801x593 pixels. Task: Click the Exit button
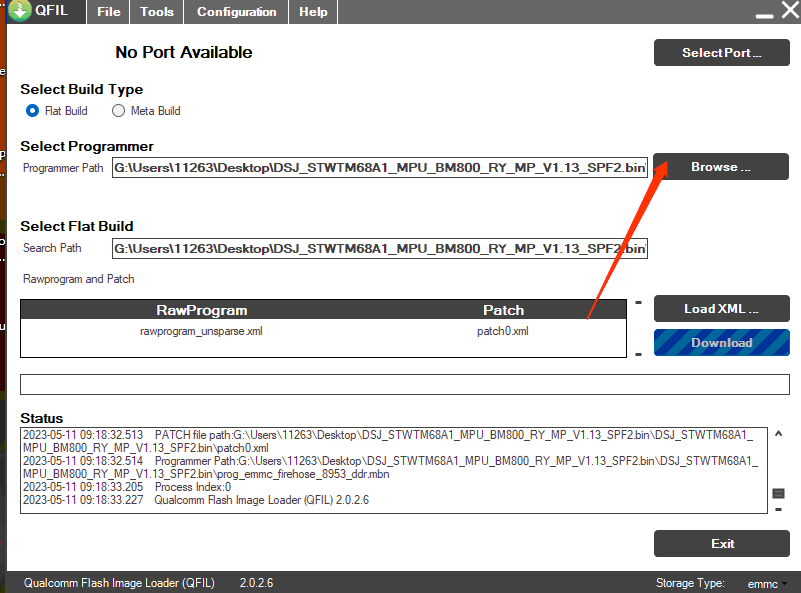point(721,544)
